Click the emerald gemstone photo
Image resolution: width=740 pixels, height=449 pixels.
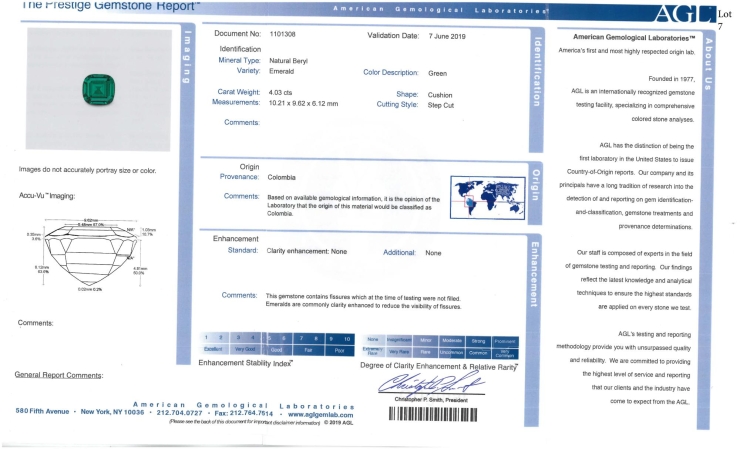coord(99,90)
